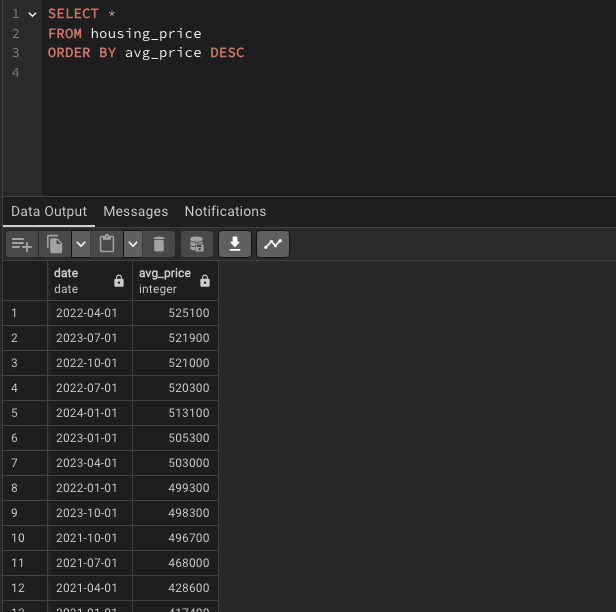This screenshot has height=612, width=616.
Task: Click the DESC keyword on line 3
Action: point(227,53)
